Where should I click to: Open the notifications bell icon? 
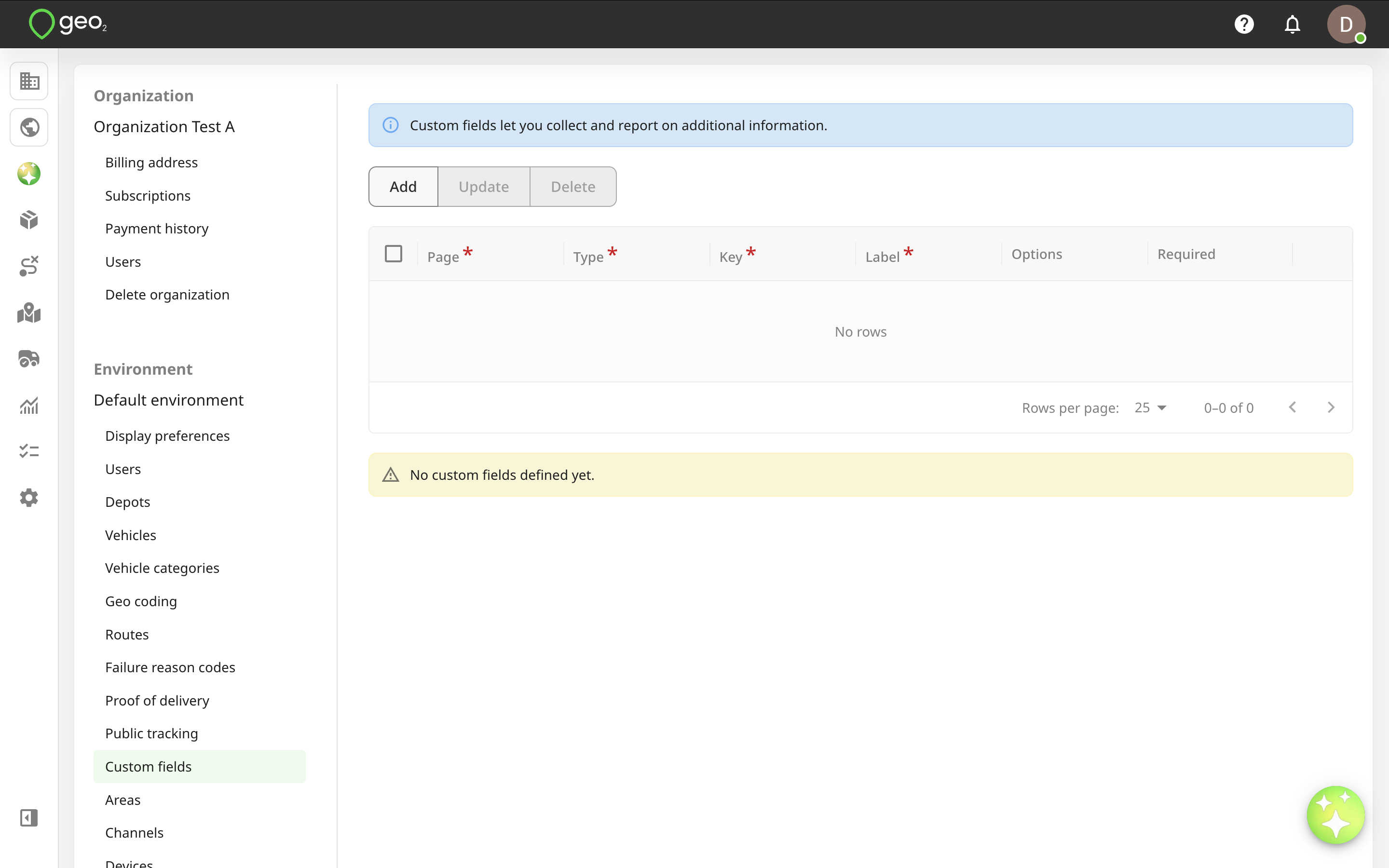pyautogui.click(x=1292, y=24)
